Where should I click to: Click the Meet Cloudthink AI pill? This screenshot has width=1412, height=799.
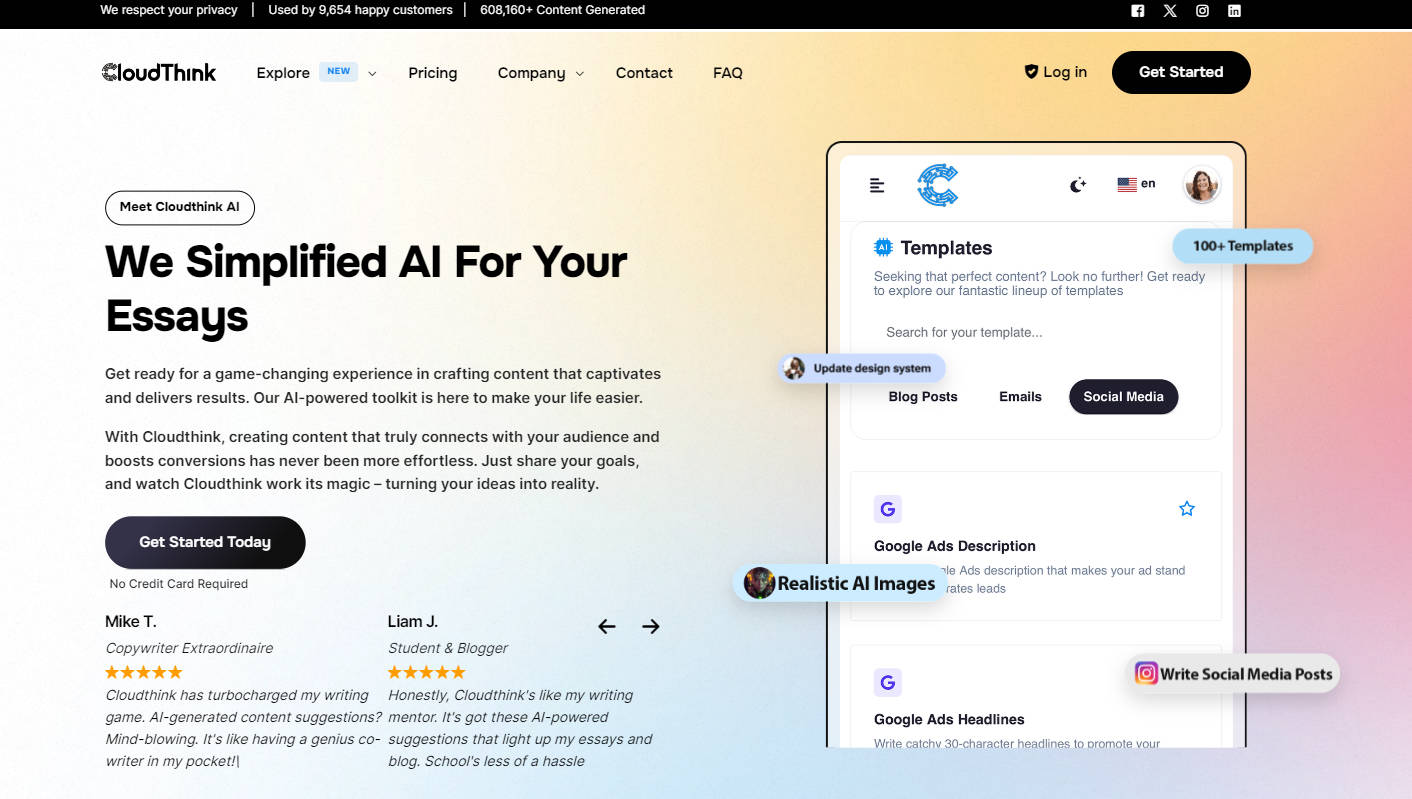(180, 207)
